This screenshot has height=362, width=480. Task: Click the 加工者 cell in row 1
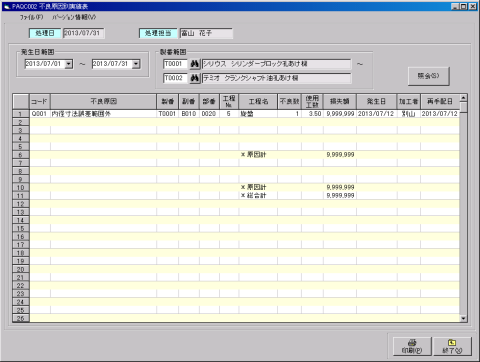coord(408,114)
